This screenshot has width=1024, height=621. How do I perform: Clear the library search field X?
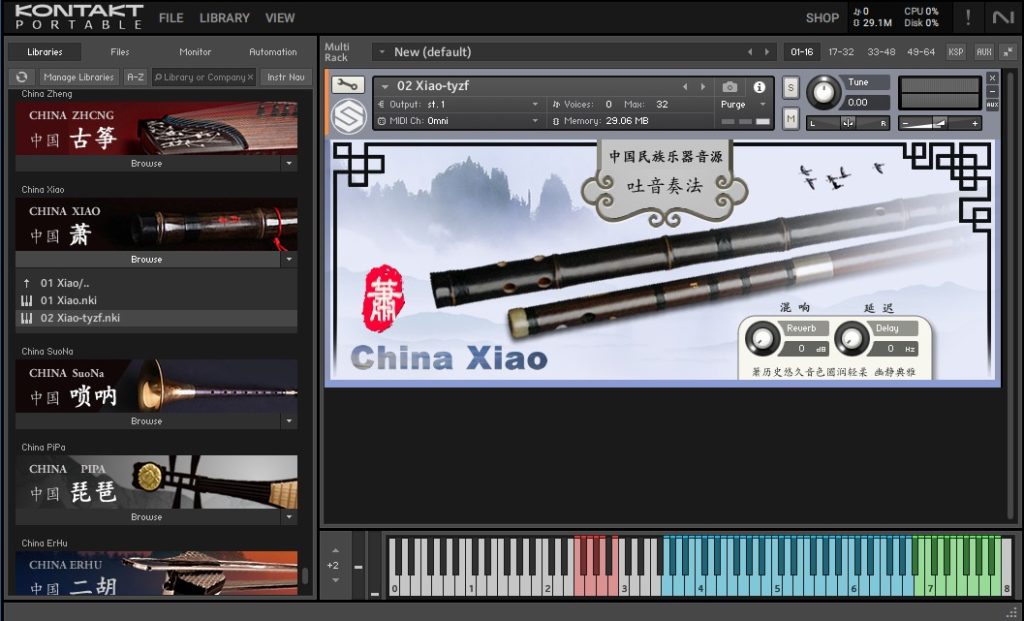coord(250,77)
